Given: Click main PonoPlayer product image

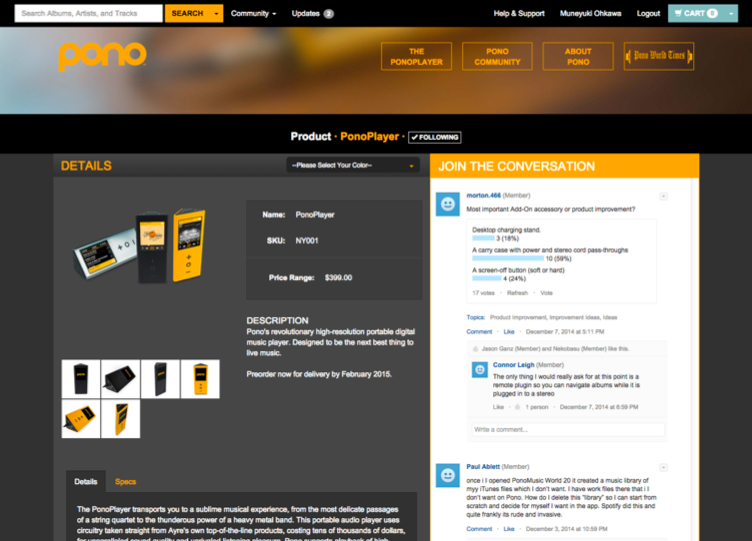Looking at the screenshot, I should (x=140, y=246).
